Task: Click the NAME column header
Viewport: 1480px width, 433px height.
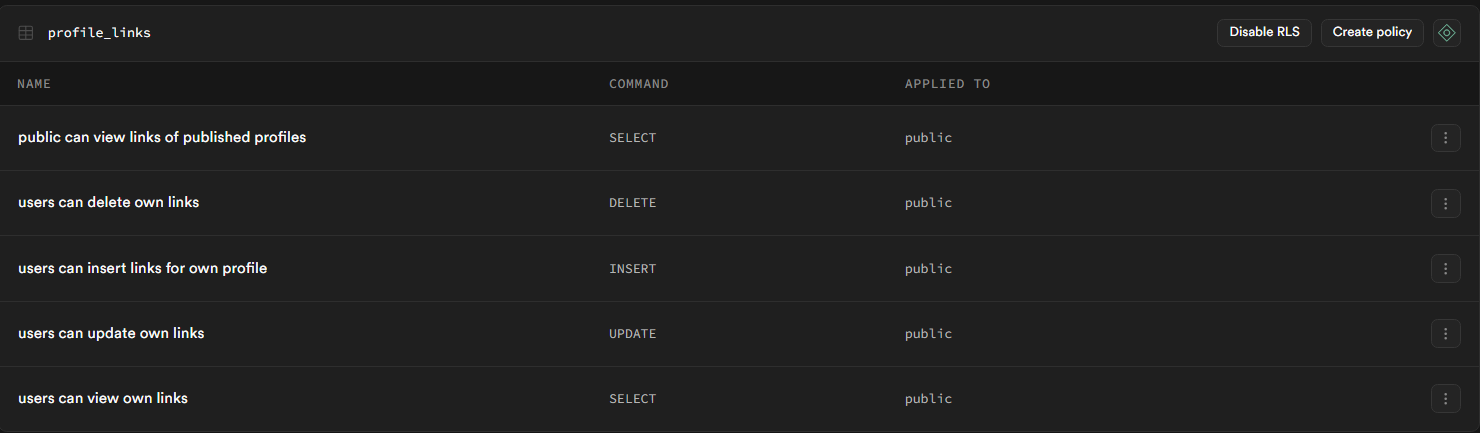Action: point(34,84)
